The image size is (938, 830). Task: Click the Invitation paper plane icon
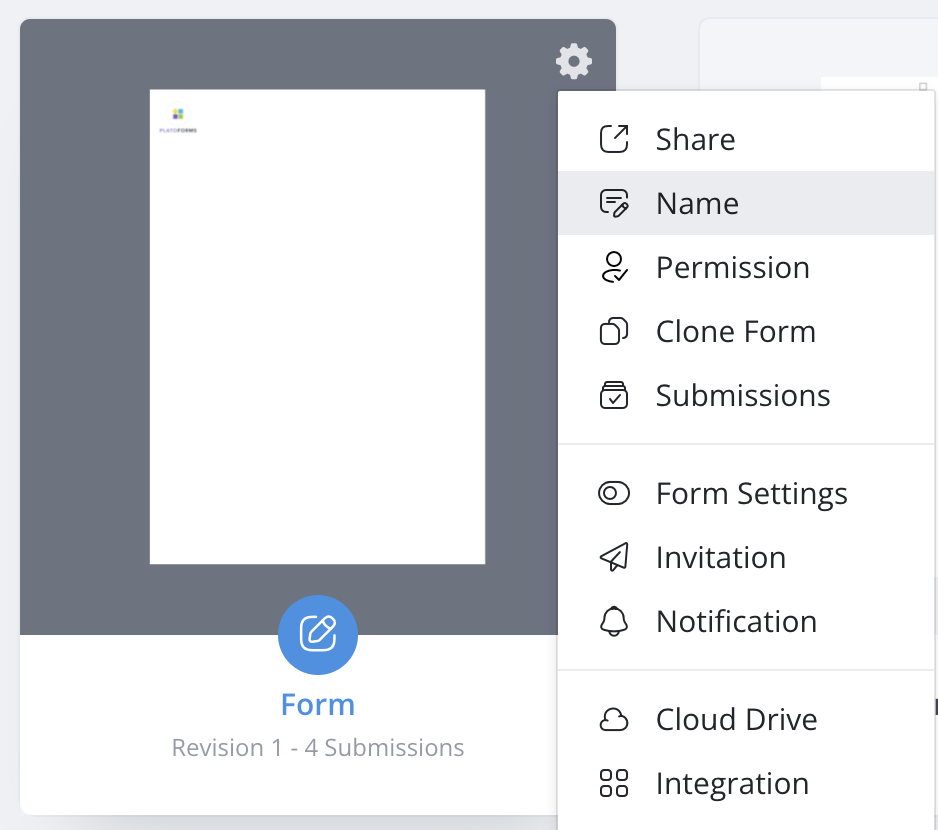[x=614, y=557]
